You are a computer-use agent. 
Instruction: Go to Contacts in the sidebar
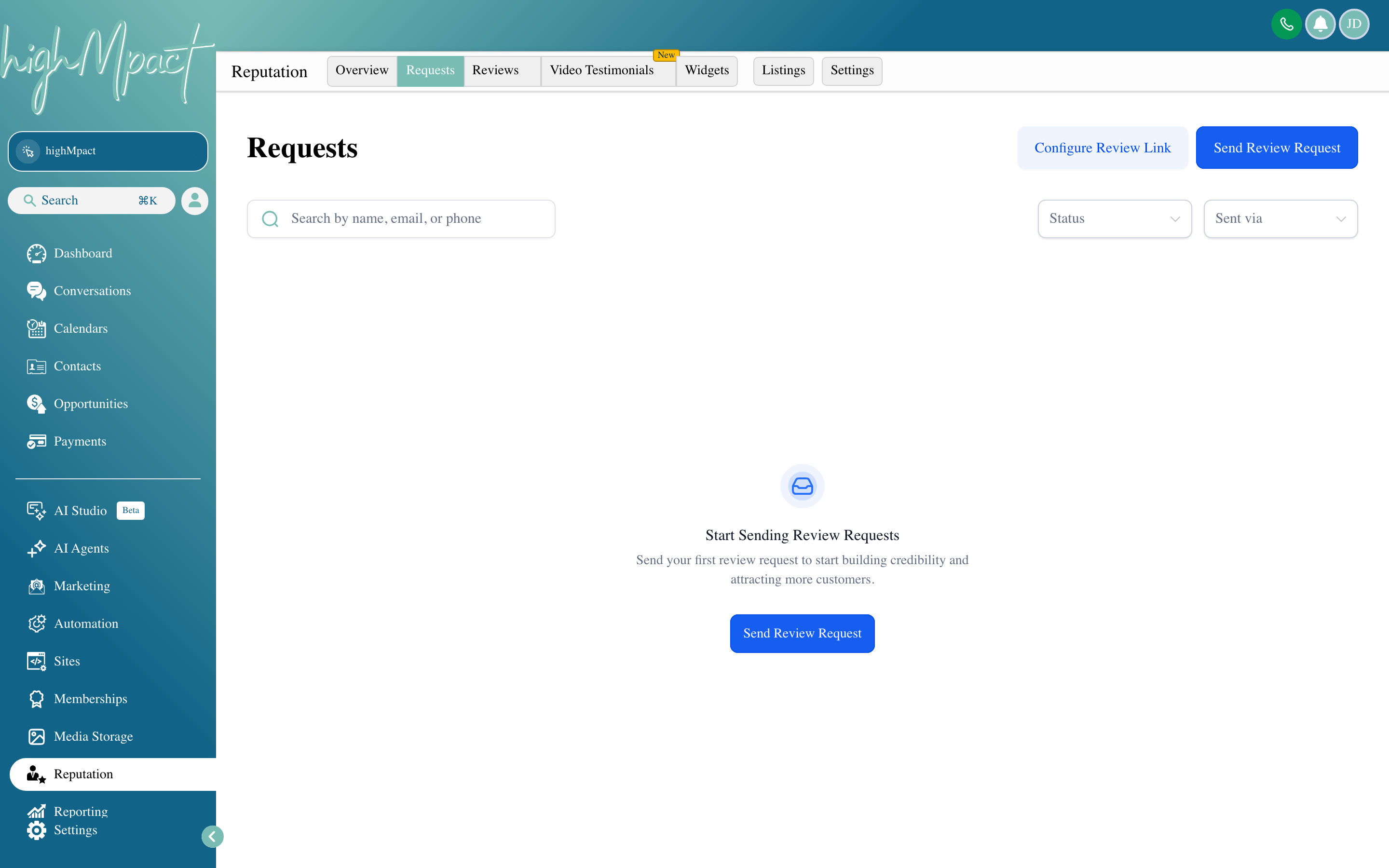point(77,366)
